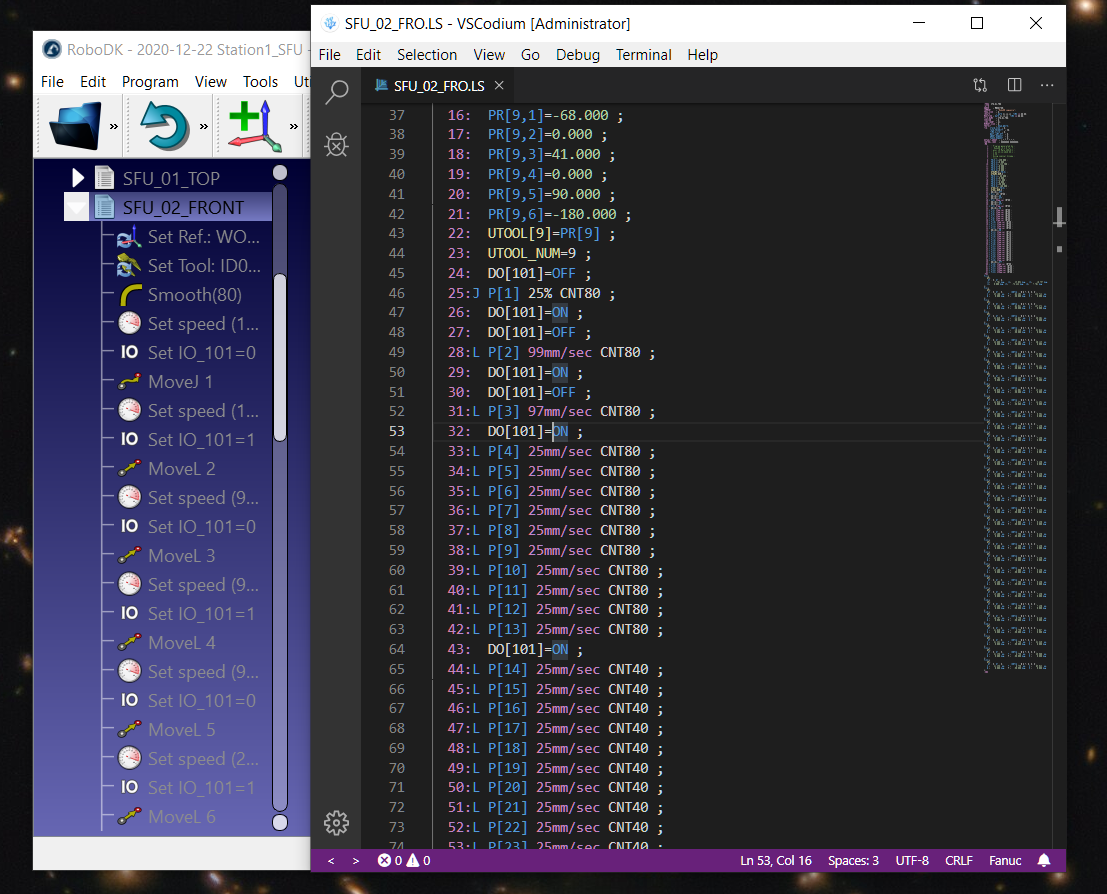Click the notifications bell in the status bar
Image resolution: width=1107 pixels, height=894 pixels.
[x=1044, y=860]
